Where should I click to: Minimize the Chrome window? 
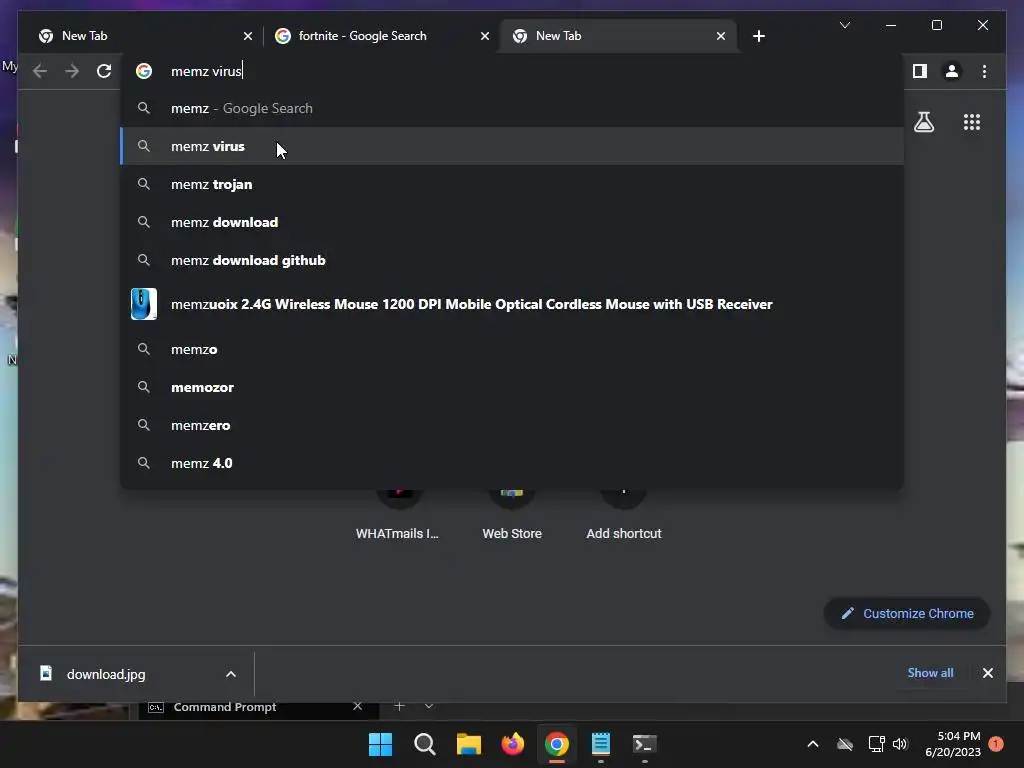pos(891,25)
